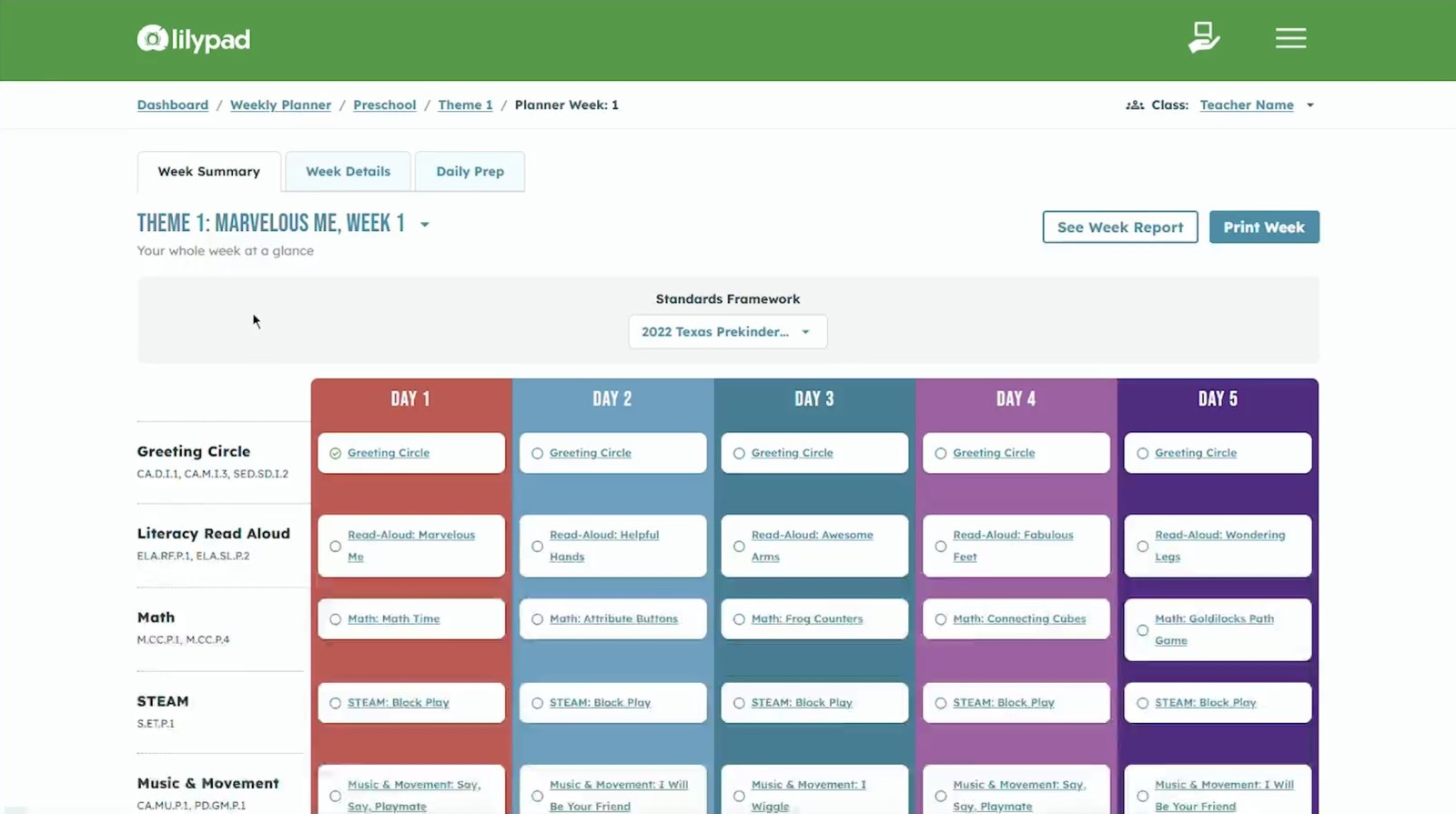Open Day 5 Greeting Circle link
The image size is (1456, 814).
tap(1196, 453)
